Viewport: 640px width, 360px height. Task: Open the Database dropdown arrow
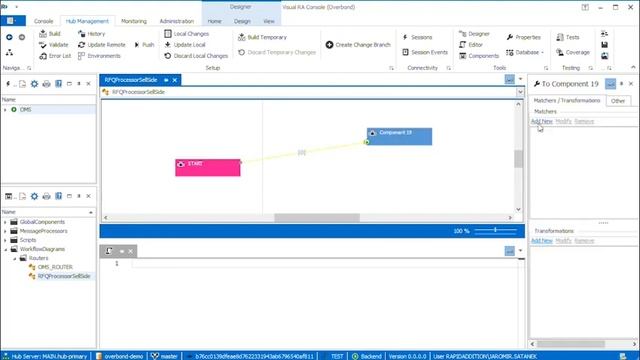542,53
